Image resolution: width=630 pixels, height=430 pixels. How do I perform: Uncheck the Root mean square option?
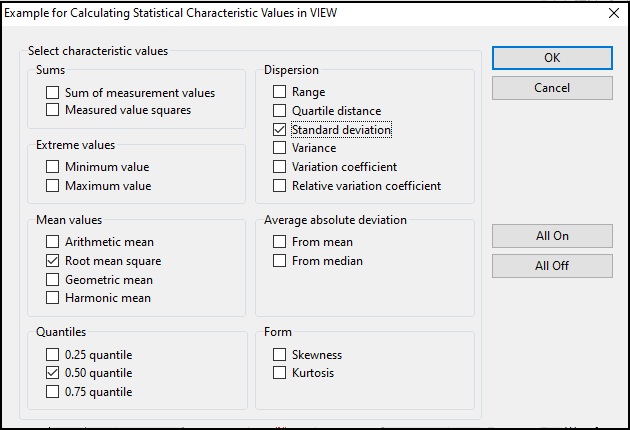click(53, 261)
